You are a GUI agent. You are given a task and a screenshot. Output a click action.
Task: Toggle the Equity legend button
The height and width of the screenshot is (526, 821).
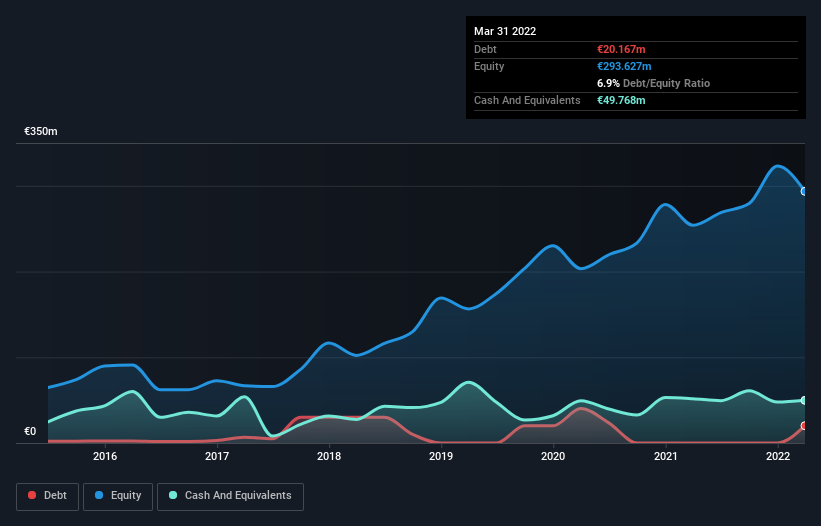(118, 496)
